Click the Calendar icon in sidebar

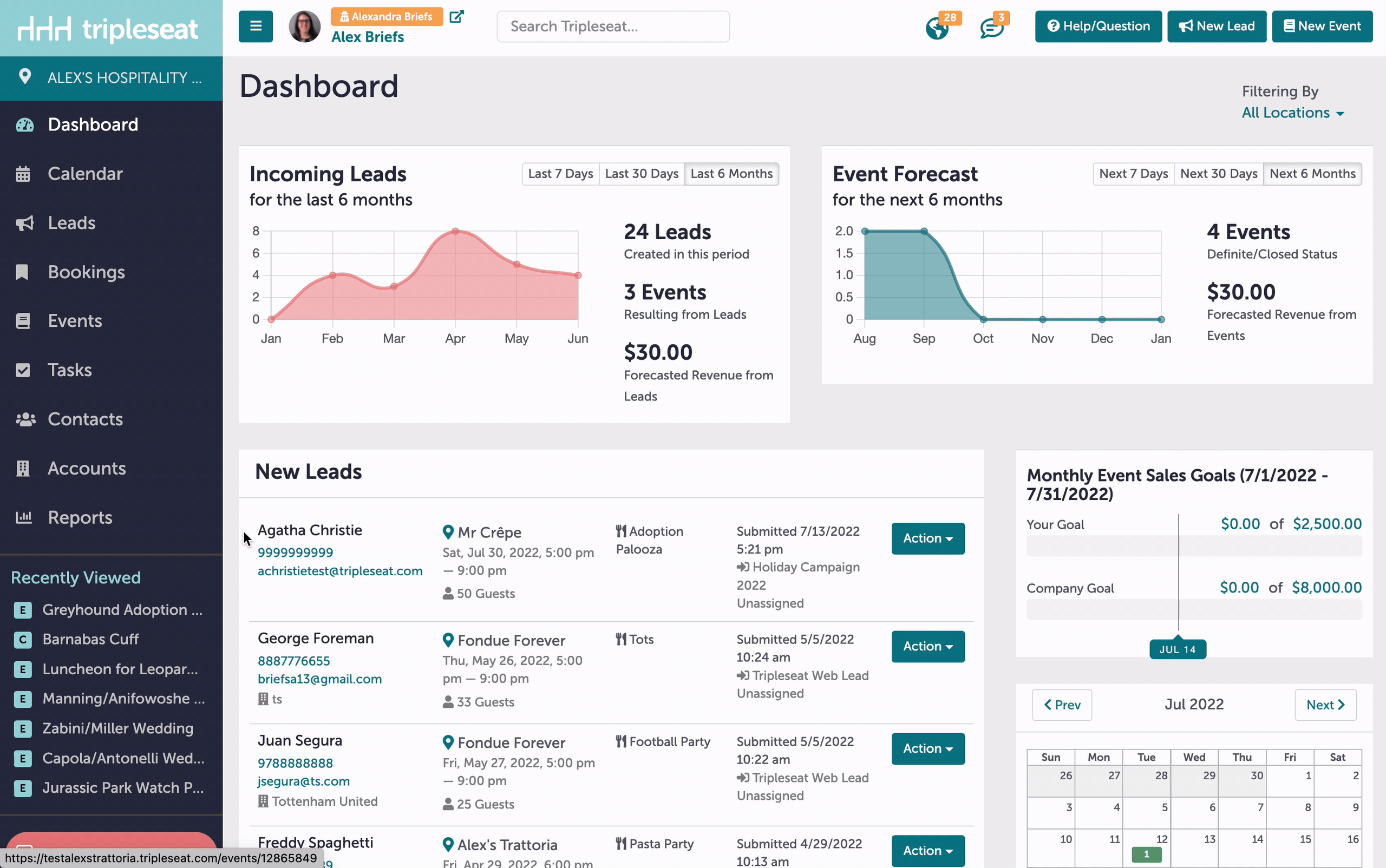point(23,174)
